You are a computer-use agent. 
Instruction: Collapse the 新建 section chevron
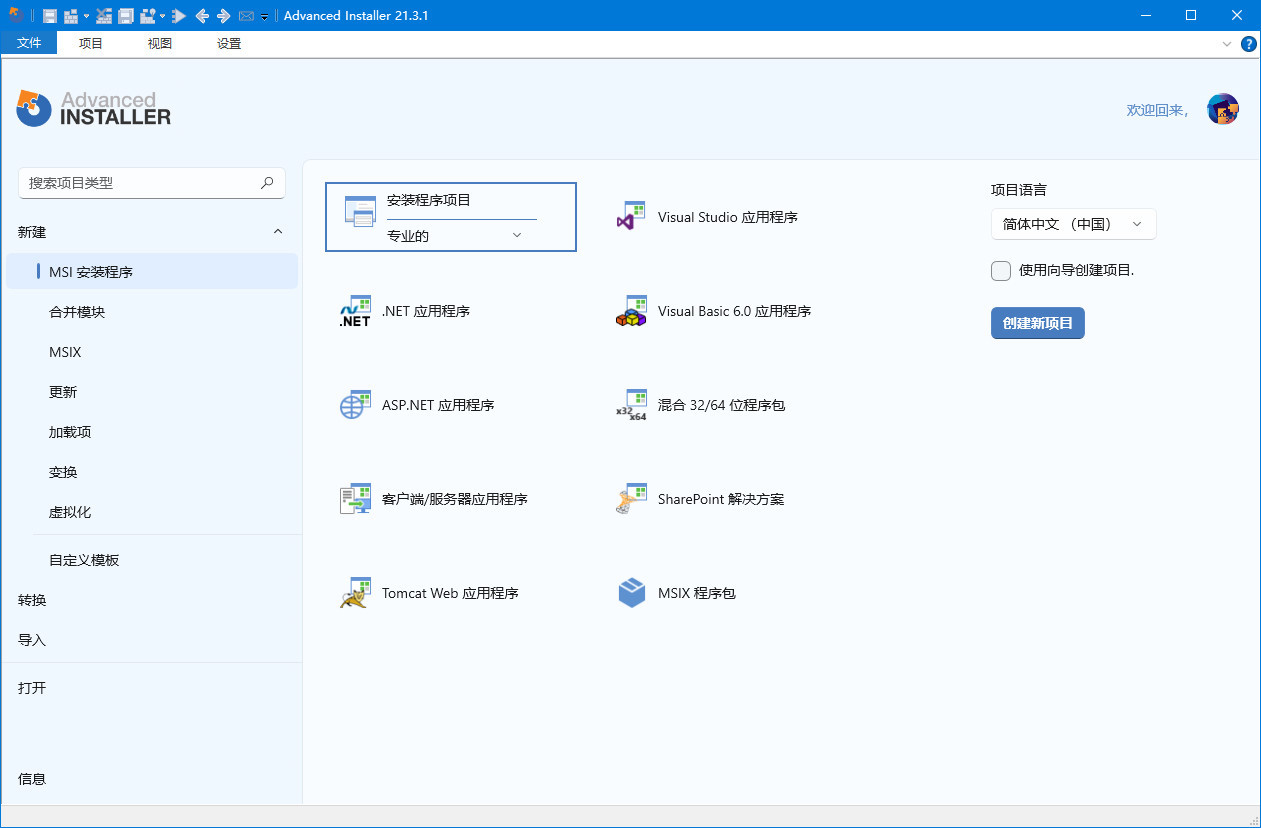point(278,232)
